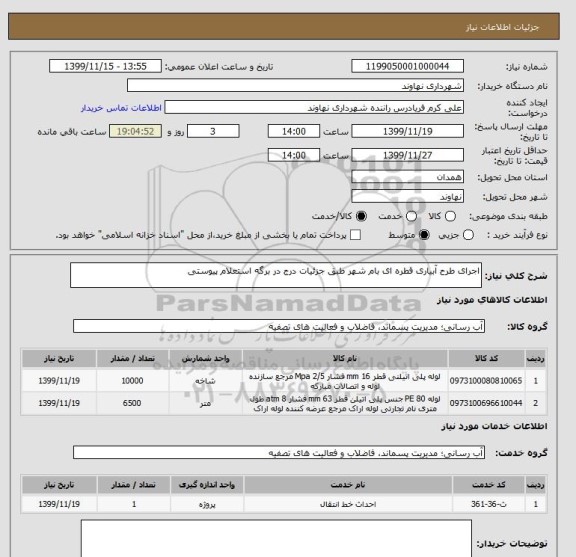Click goods table header کد کالا
The width and height of the screenshot is (576, 557).
click(x=486, y=358)
